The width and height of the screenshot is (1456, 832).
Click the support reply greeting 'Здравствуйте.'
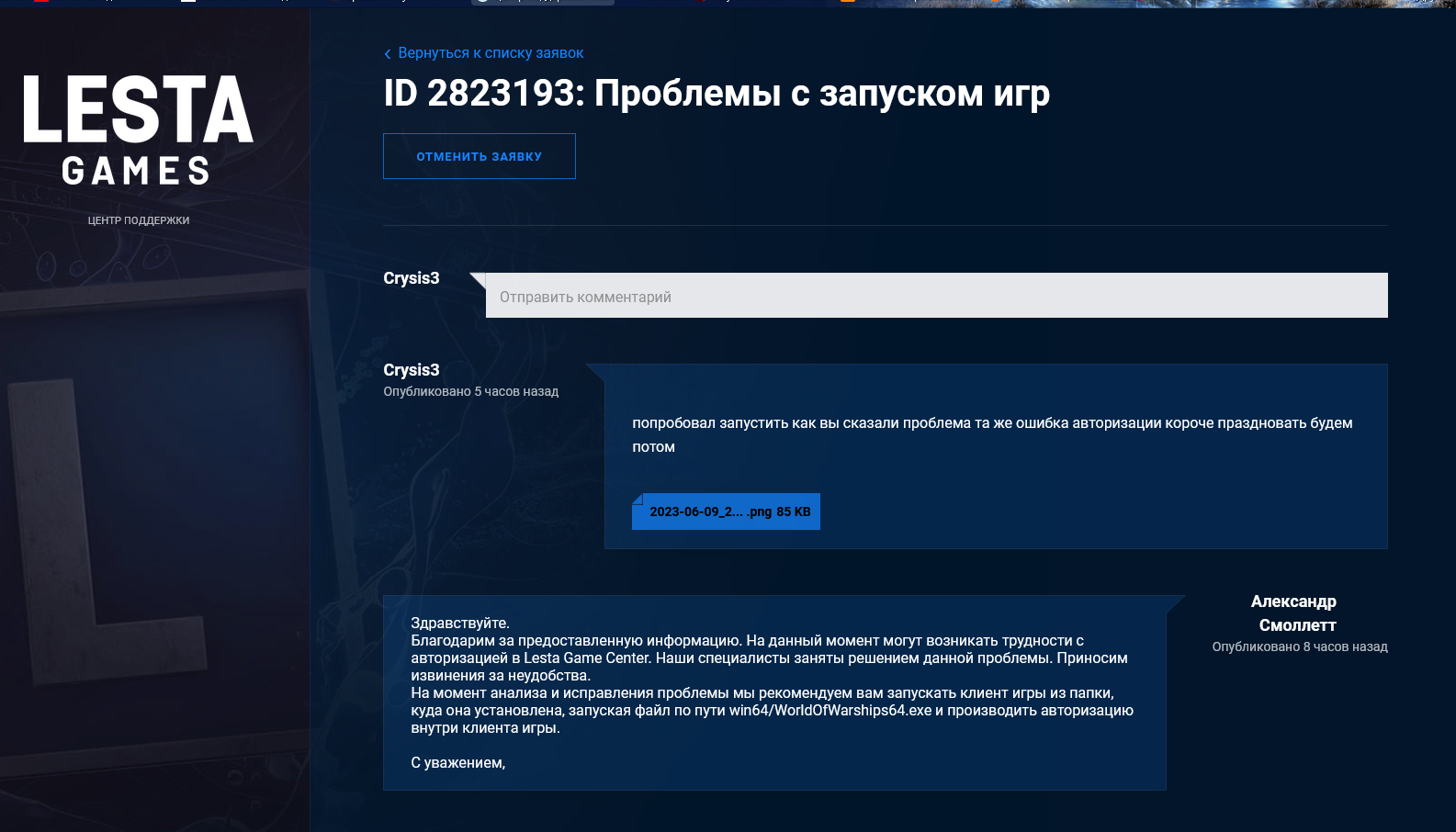coord(459,623)
